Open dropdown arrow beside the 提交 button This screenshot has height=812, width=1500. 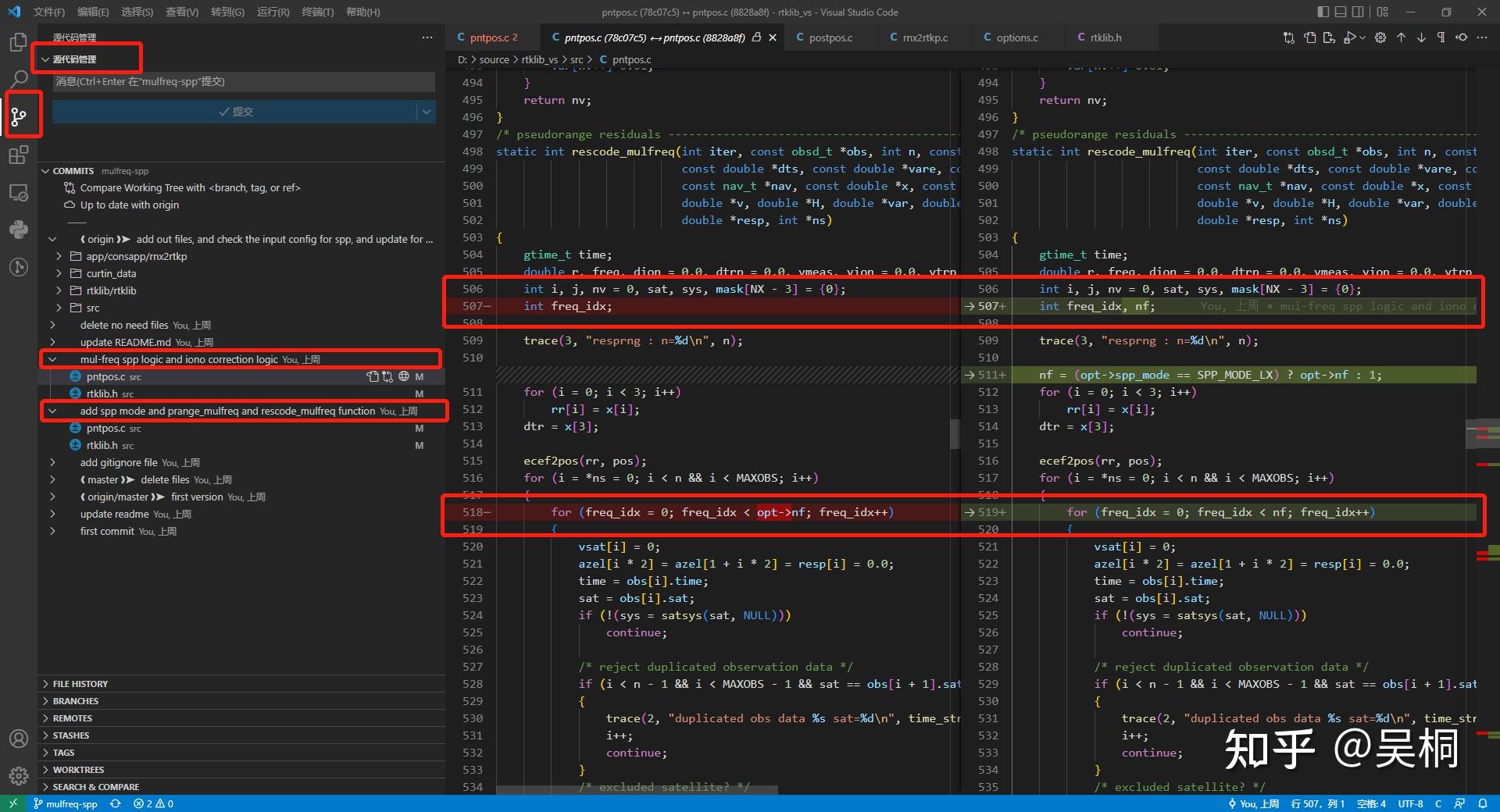427,112
